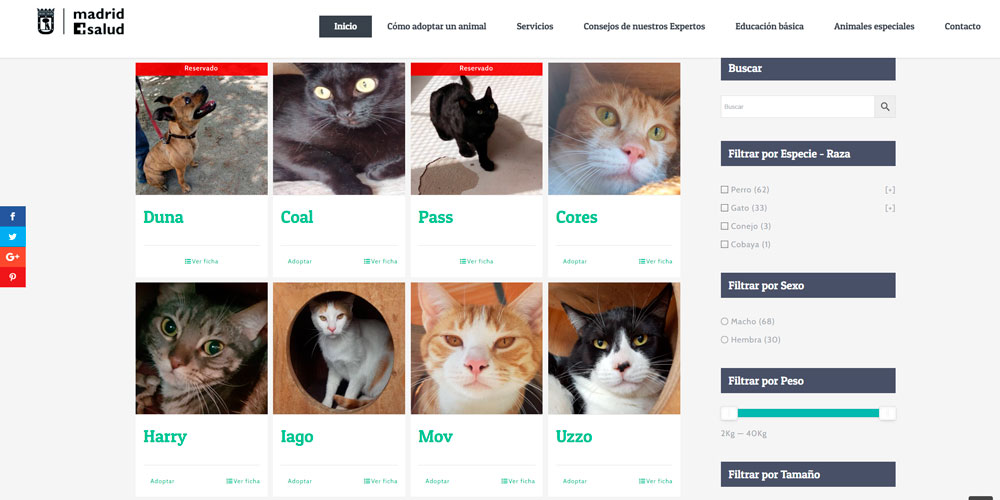
Task: Share page on Facebook icon
Action: 13,216
